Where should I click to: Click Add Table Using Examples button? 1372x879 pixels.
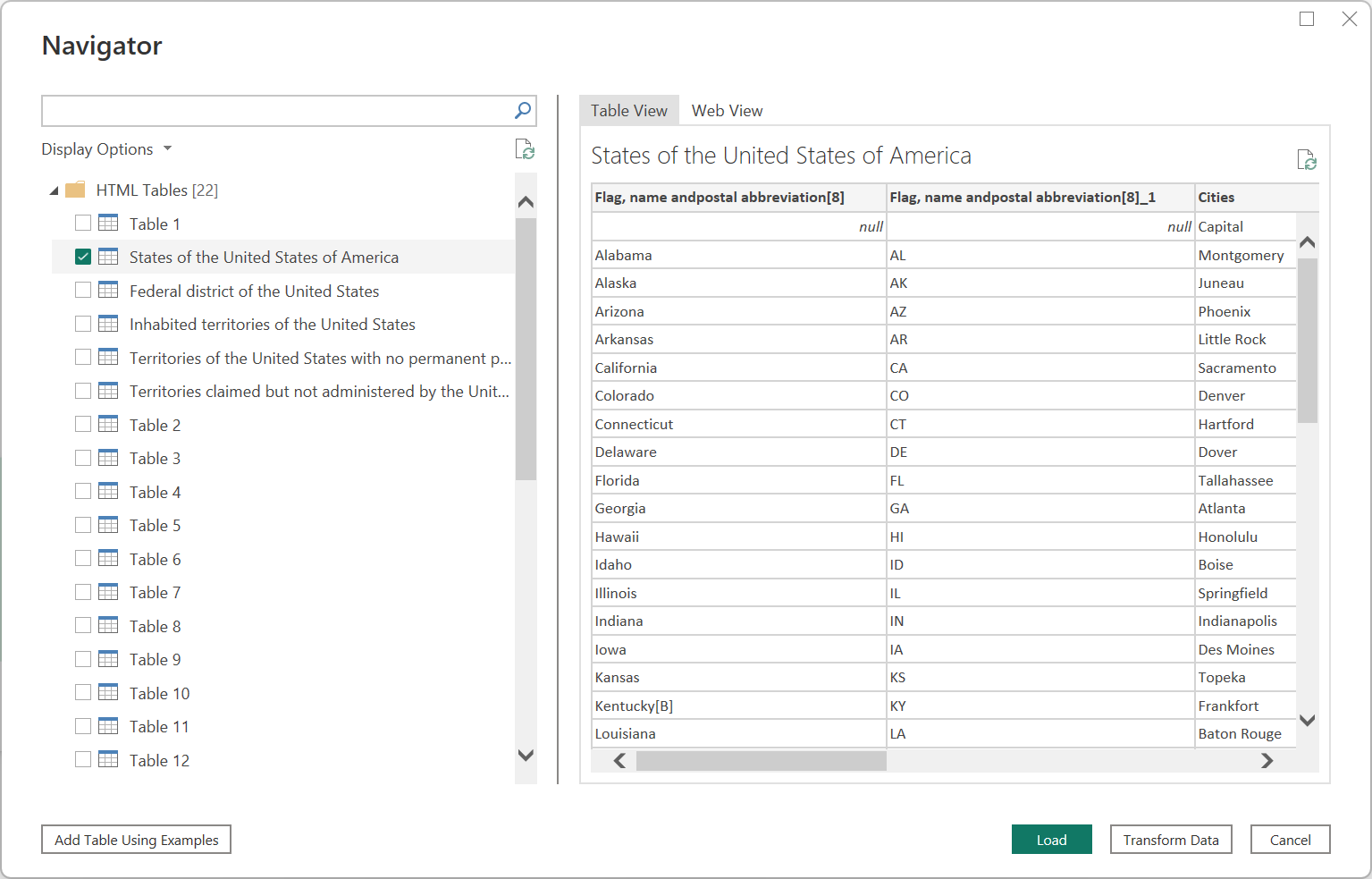click(x=136, y=840)
